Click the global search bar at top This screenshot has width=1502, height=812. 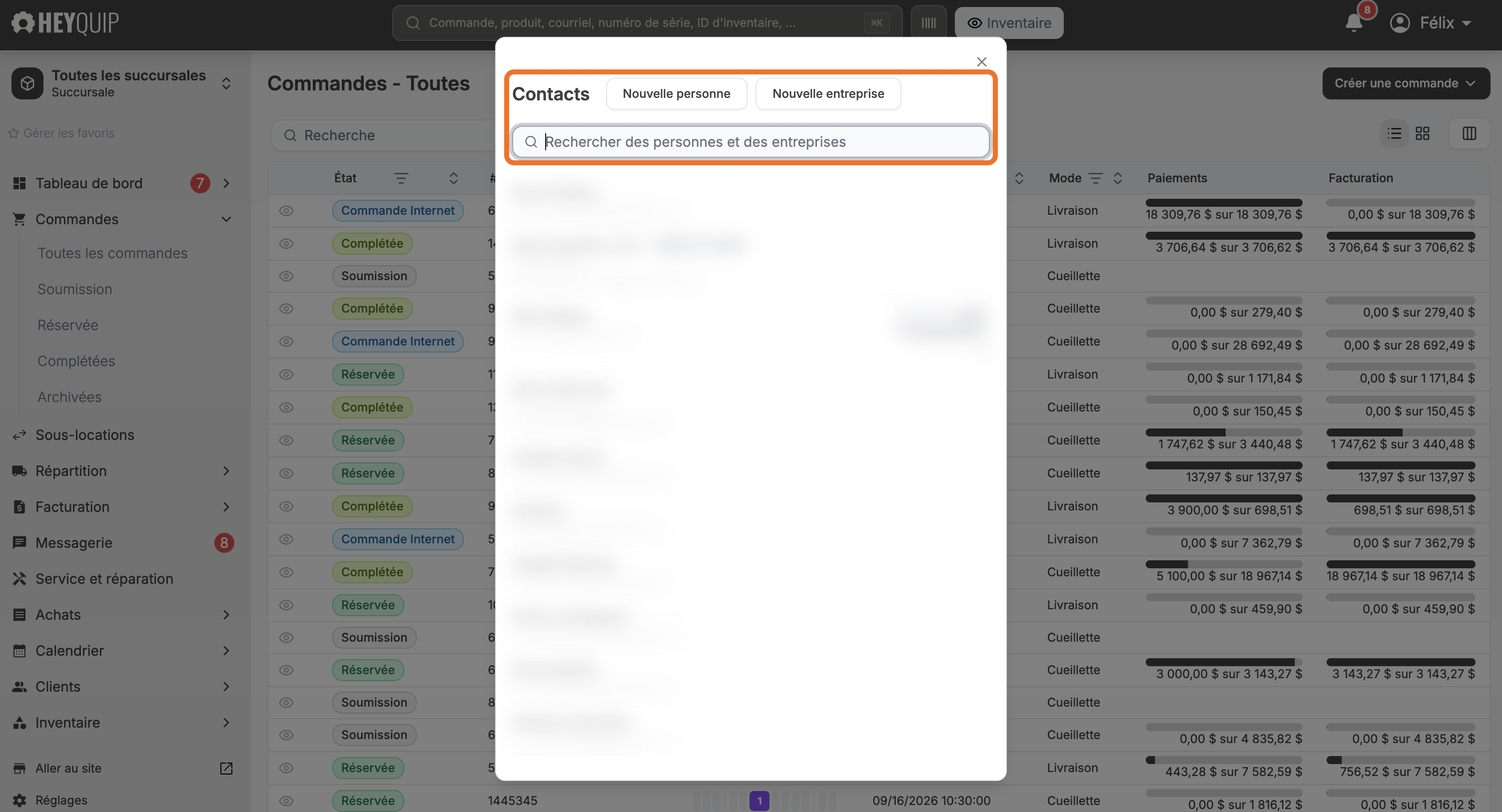pyautogui.click(x=647, y=23)
